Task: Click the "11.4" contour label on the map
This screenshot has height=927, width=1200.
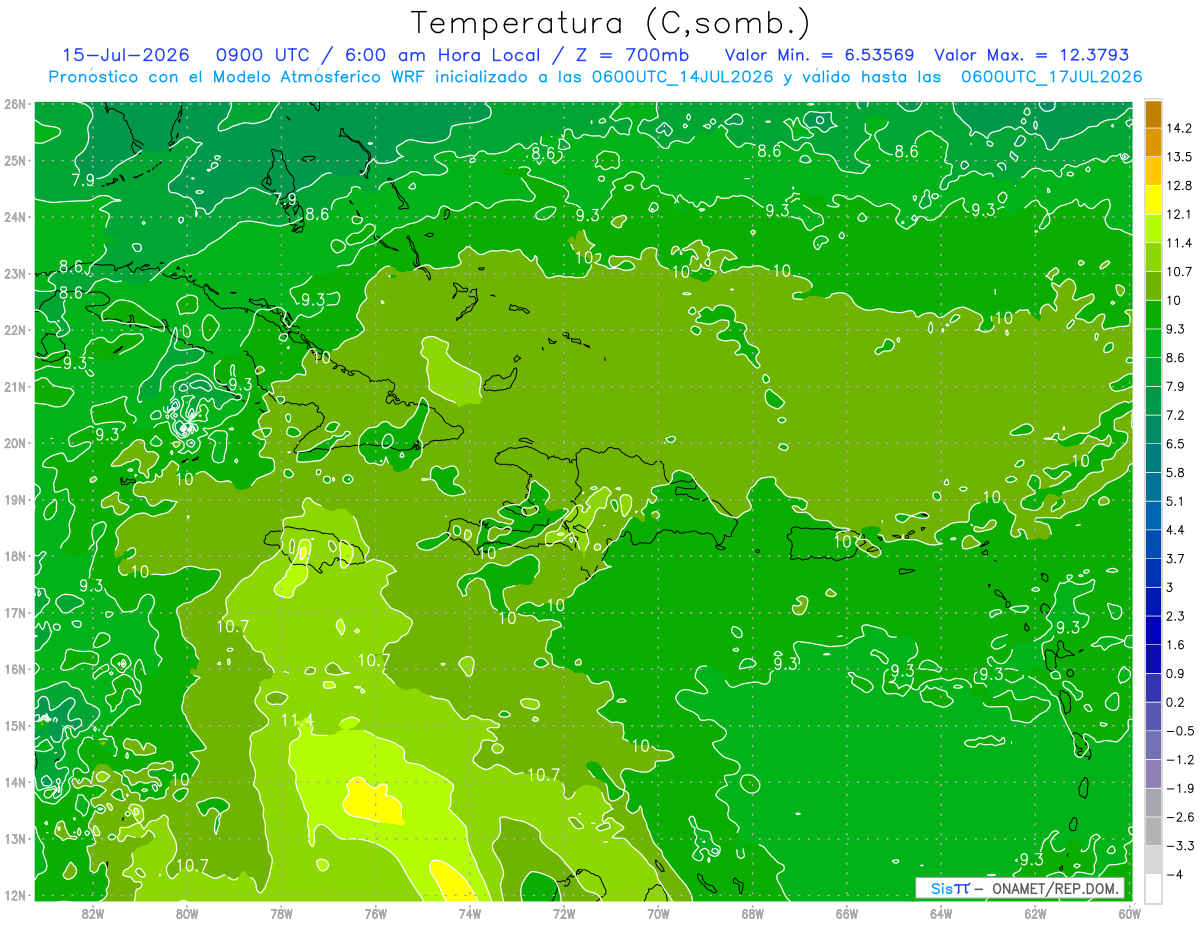Action: tap(297, 720)
